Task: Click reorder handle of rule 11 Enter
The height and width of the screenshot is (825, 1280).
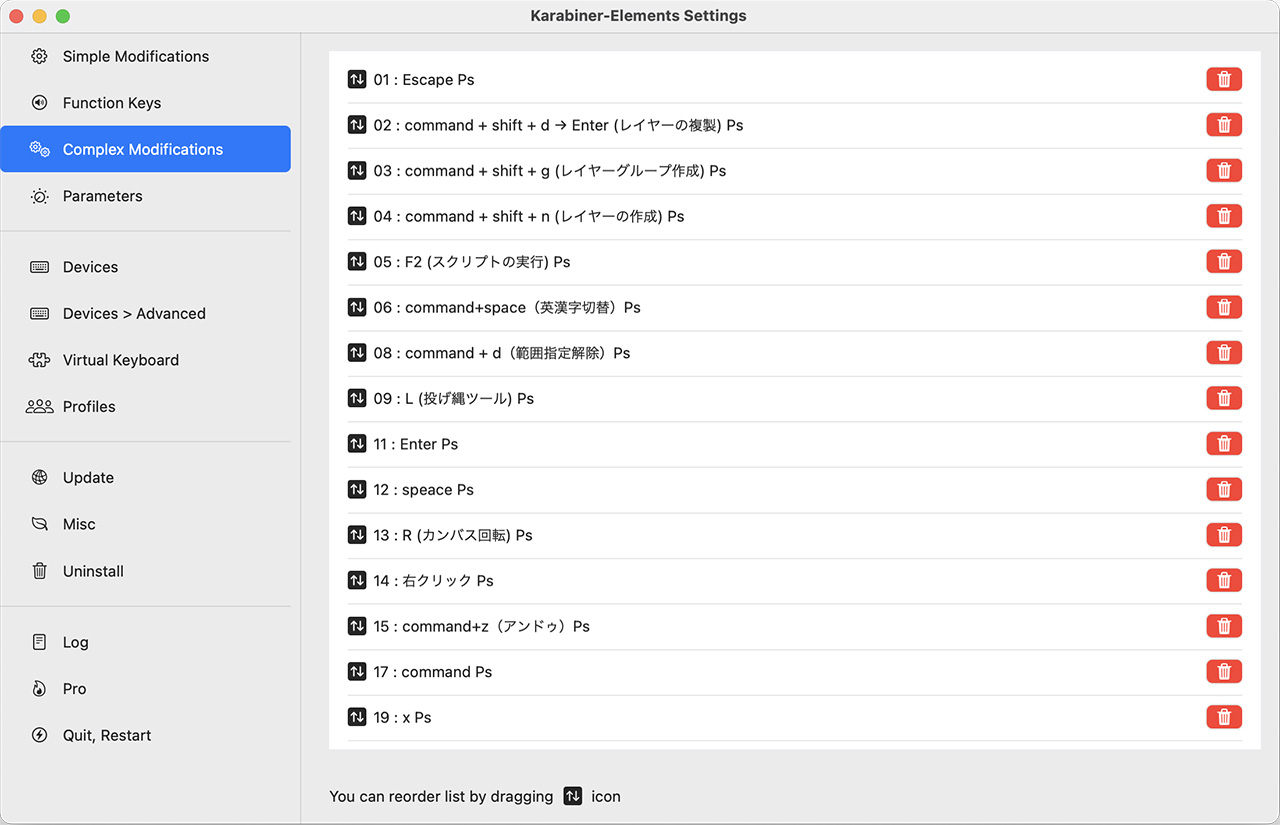Action: click(357, 443)
